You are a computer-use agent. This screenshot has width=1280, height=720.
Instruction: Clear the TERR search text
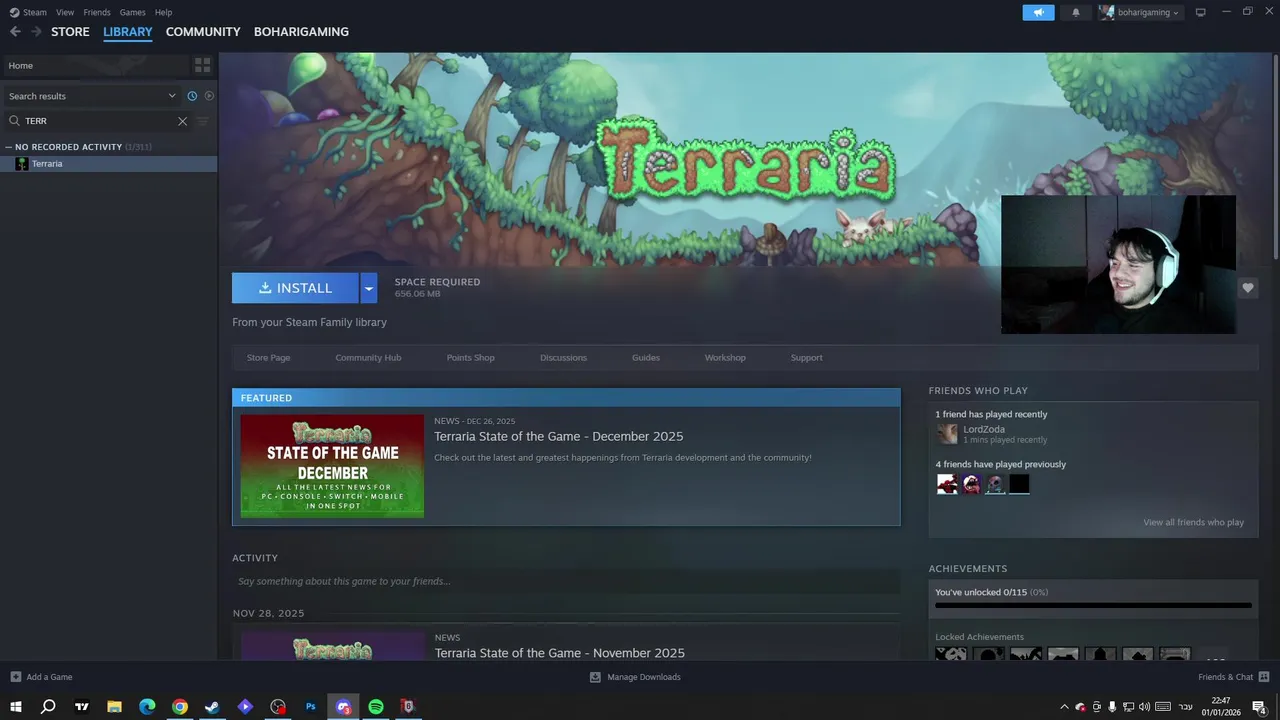(x=182, y=121)
